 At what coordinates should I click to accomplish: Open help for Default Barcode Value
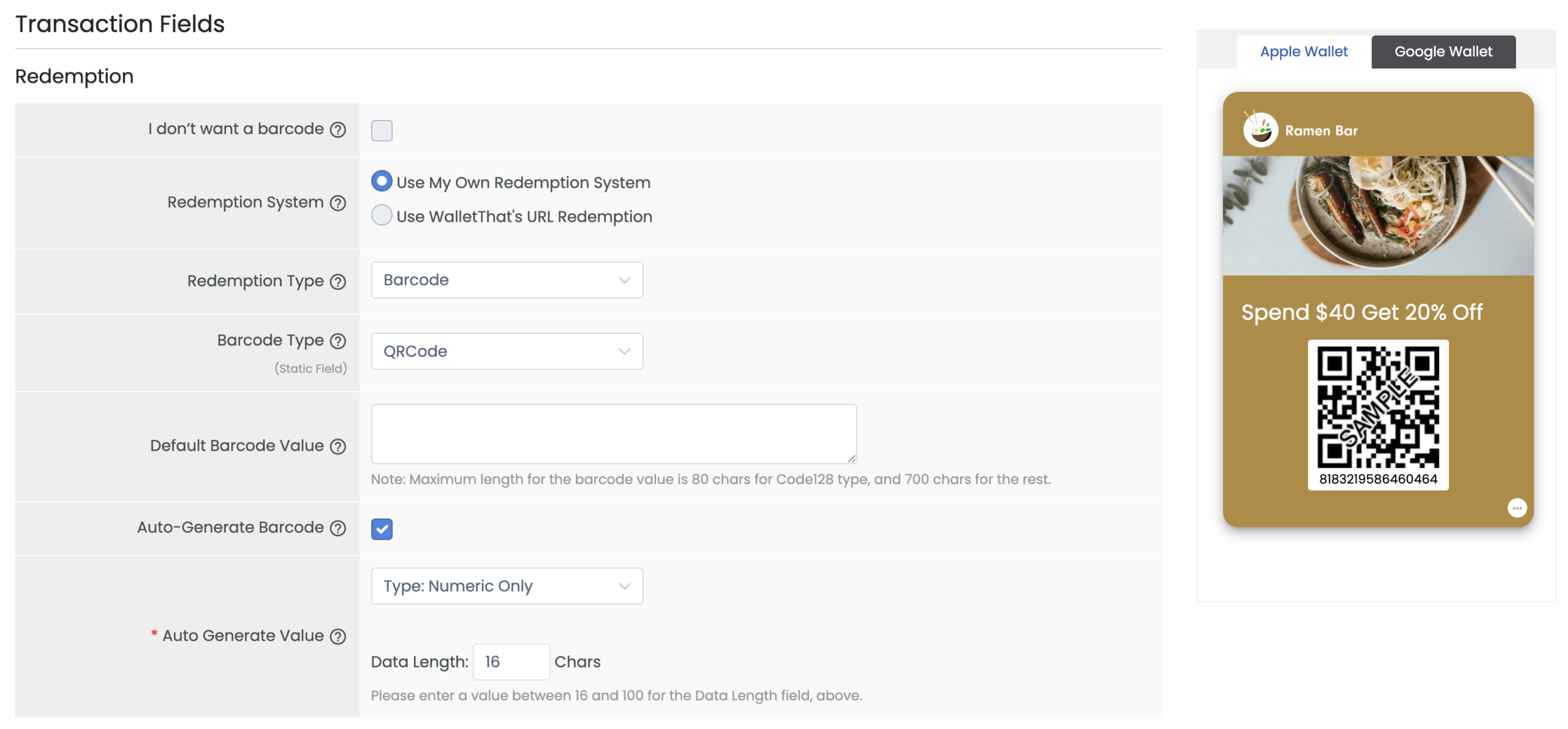pyautogui.click(x=337, y=447)
